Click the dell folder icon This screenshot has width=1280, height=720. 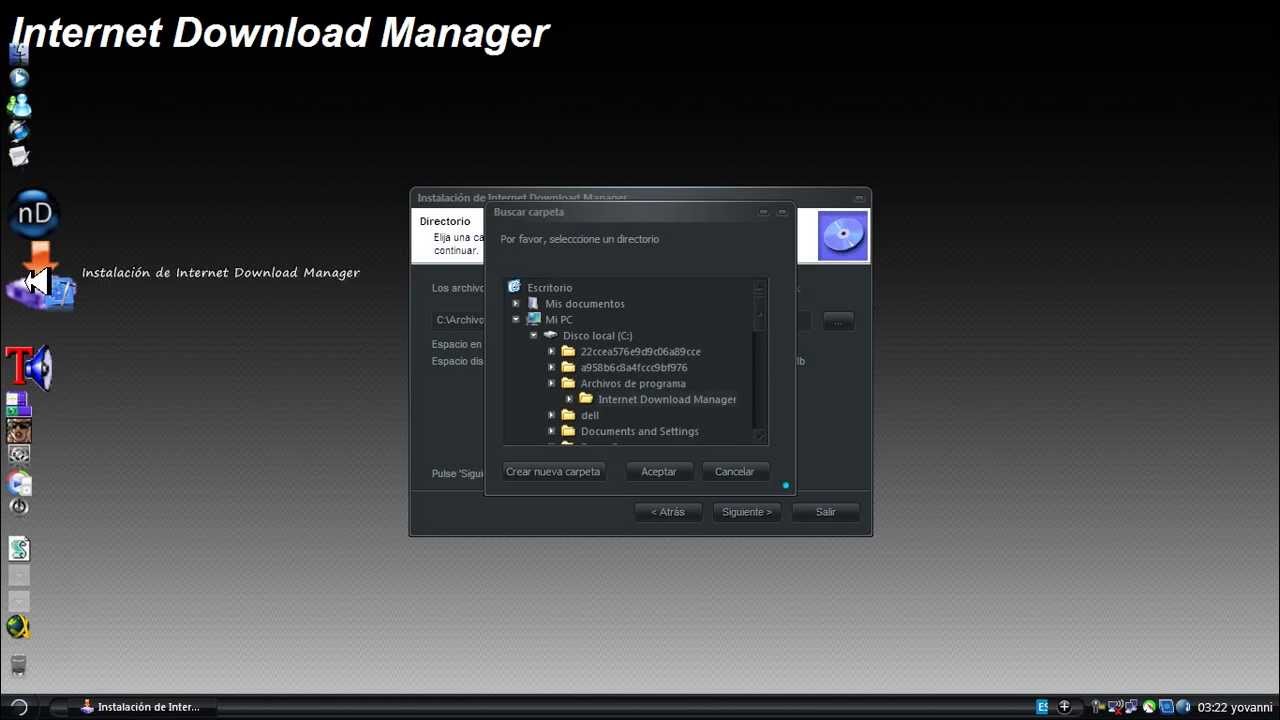[568, 416]
